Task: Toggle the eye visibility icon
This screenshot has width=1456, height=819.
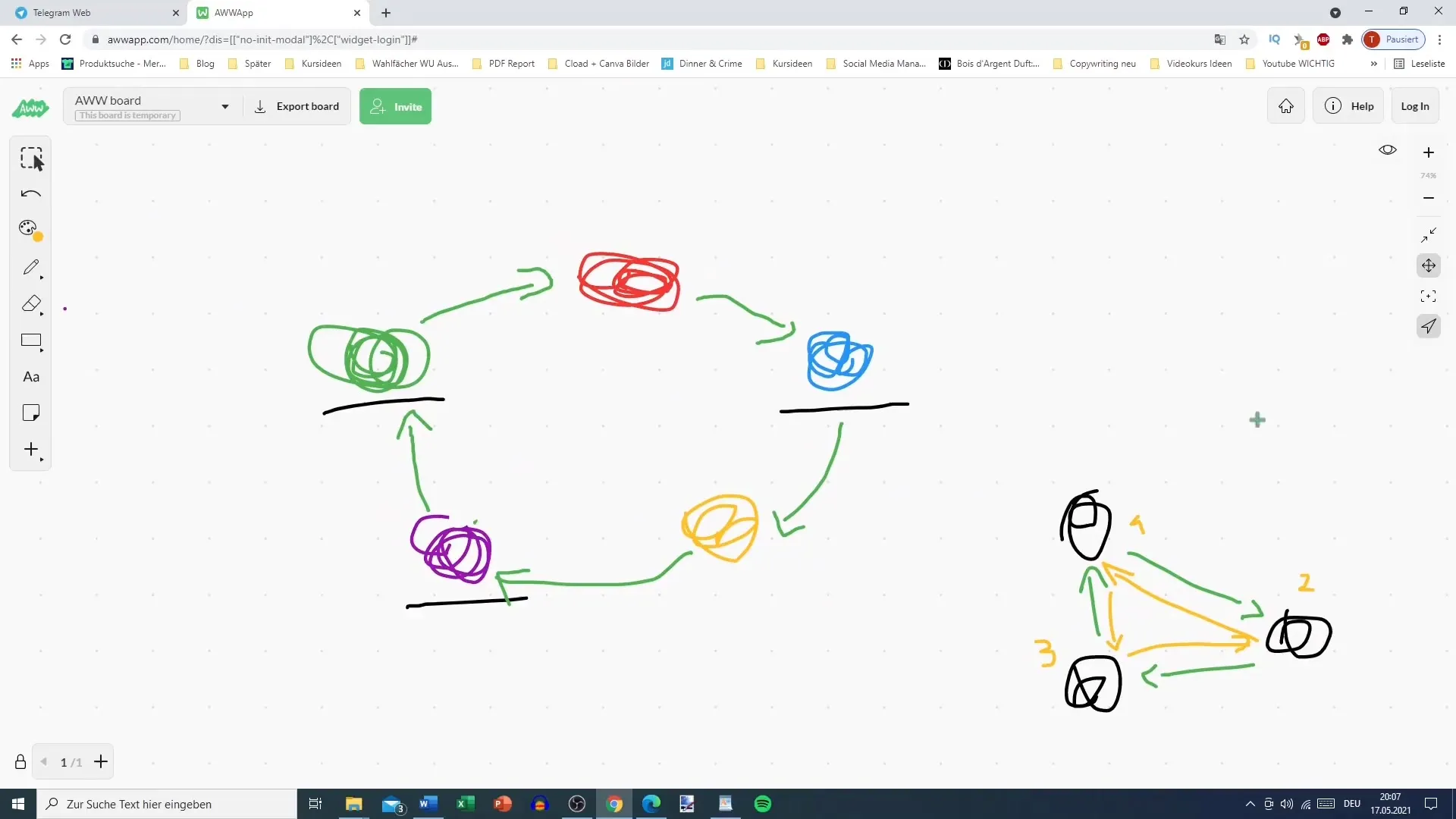Action: [1388, 150]
